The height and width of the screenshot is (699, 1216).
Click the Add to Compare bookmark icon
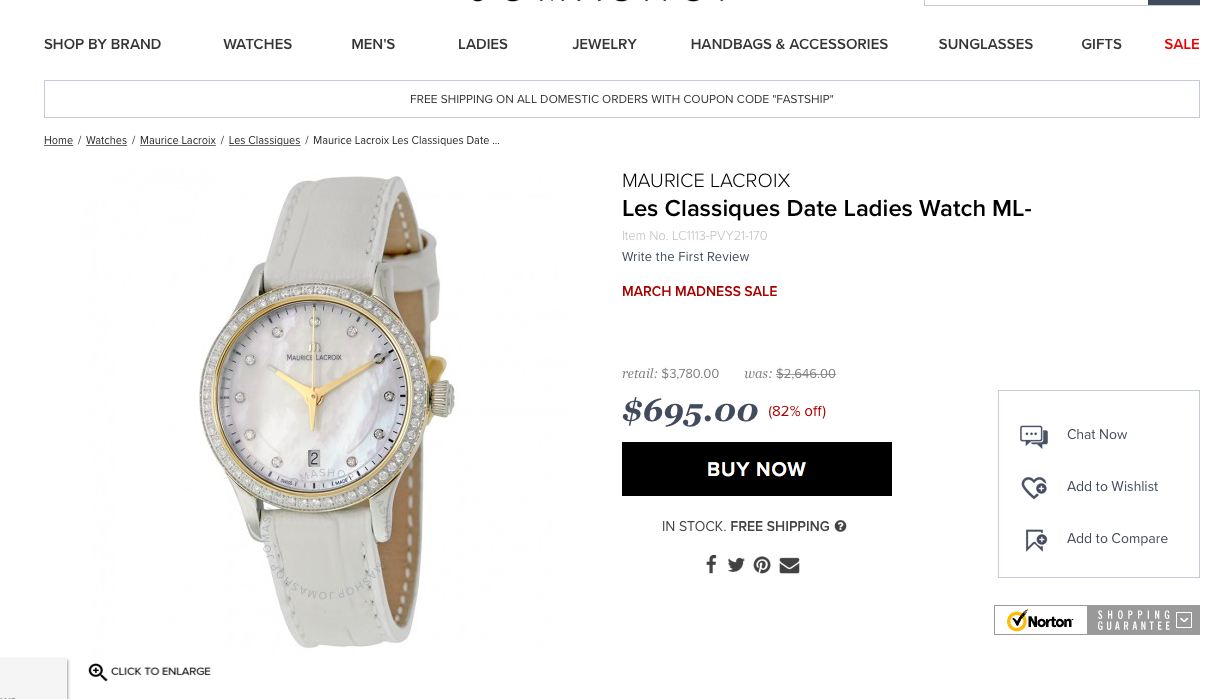click(1036, 539)
